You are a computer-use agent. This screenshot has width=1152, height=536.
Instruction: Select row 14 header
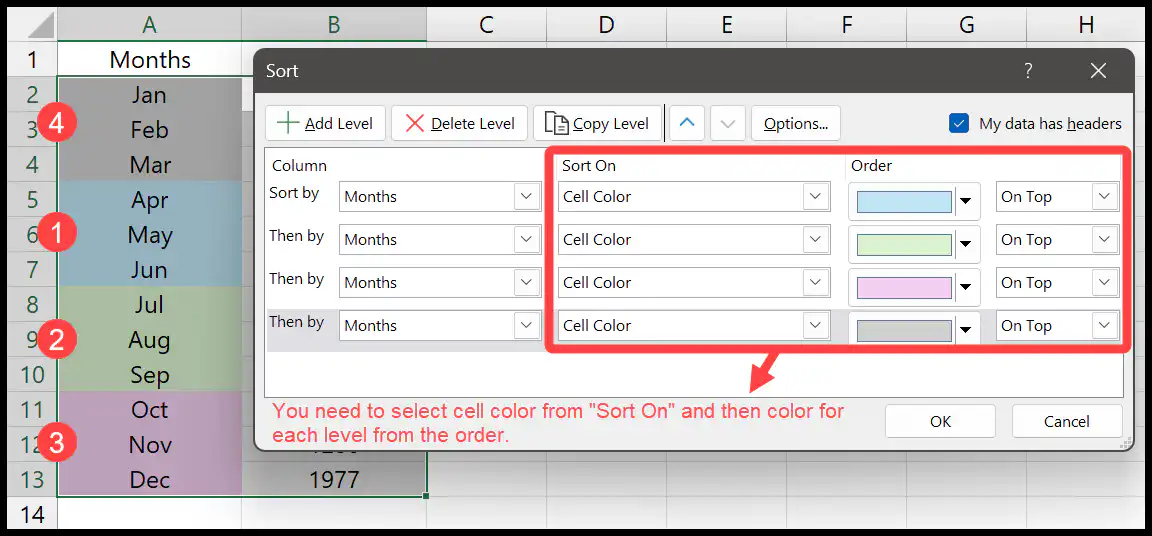tap(32, 514)
